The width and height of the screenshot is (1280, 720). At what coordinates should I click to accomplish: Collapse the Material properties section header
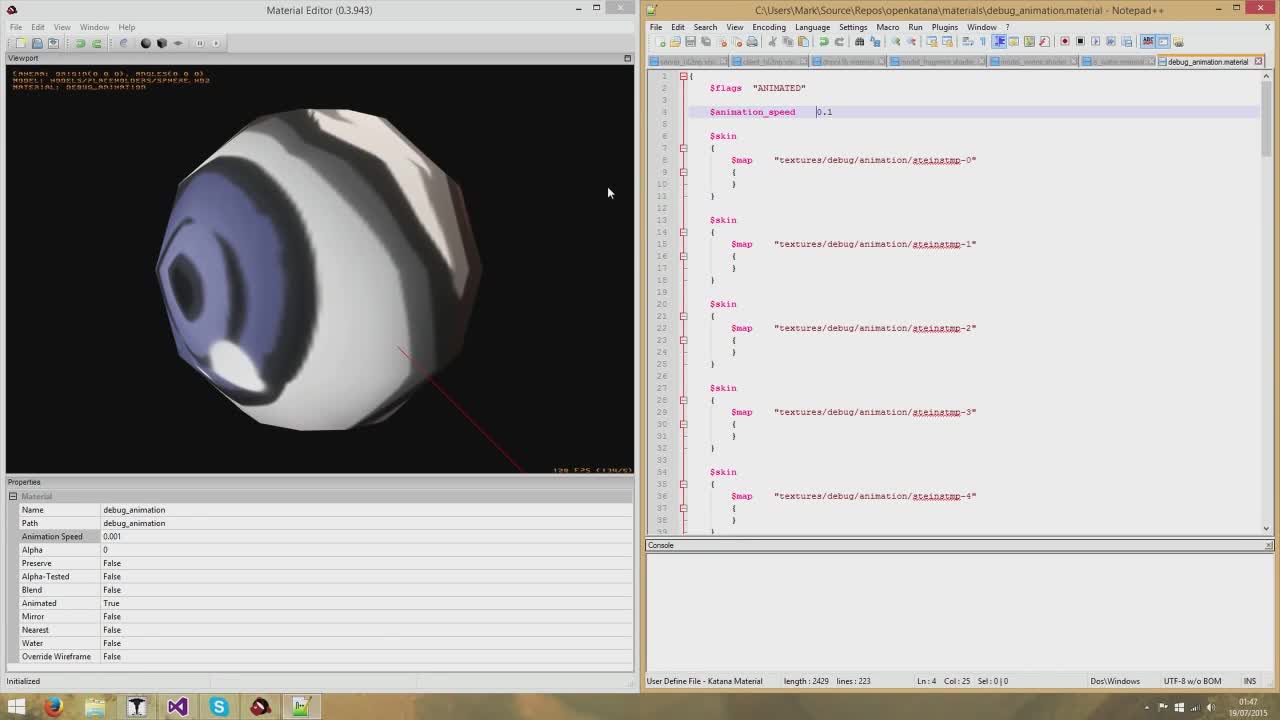coord(13,496)
